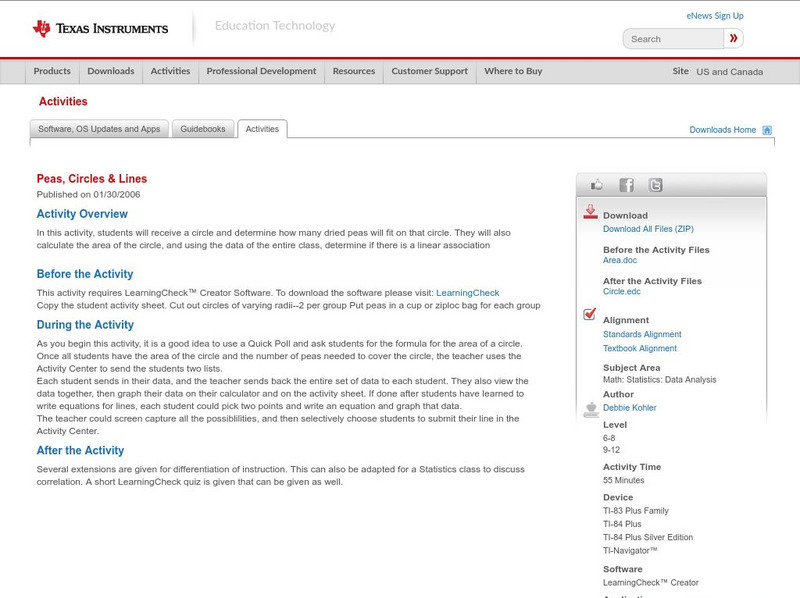Share the activity on Facebook
Viewport: 800px width, 598px height.
[627, 185]
